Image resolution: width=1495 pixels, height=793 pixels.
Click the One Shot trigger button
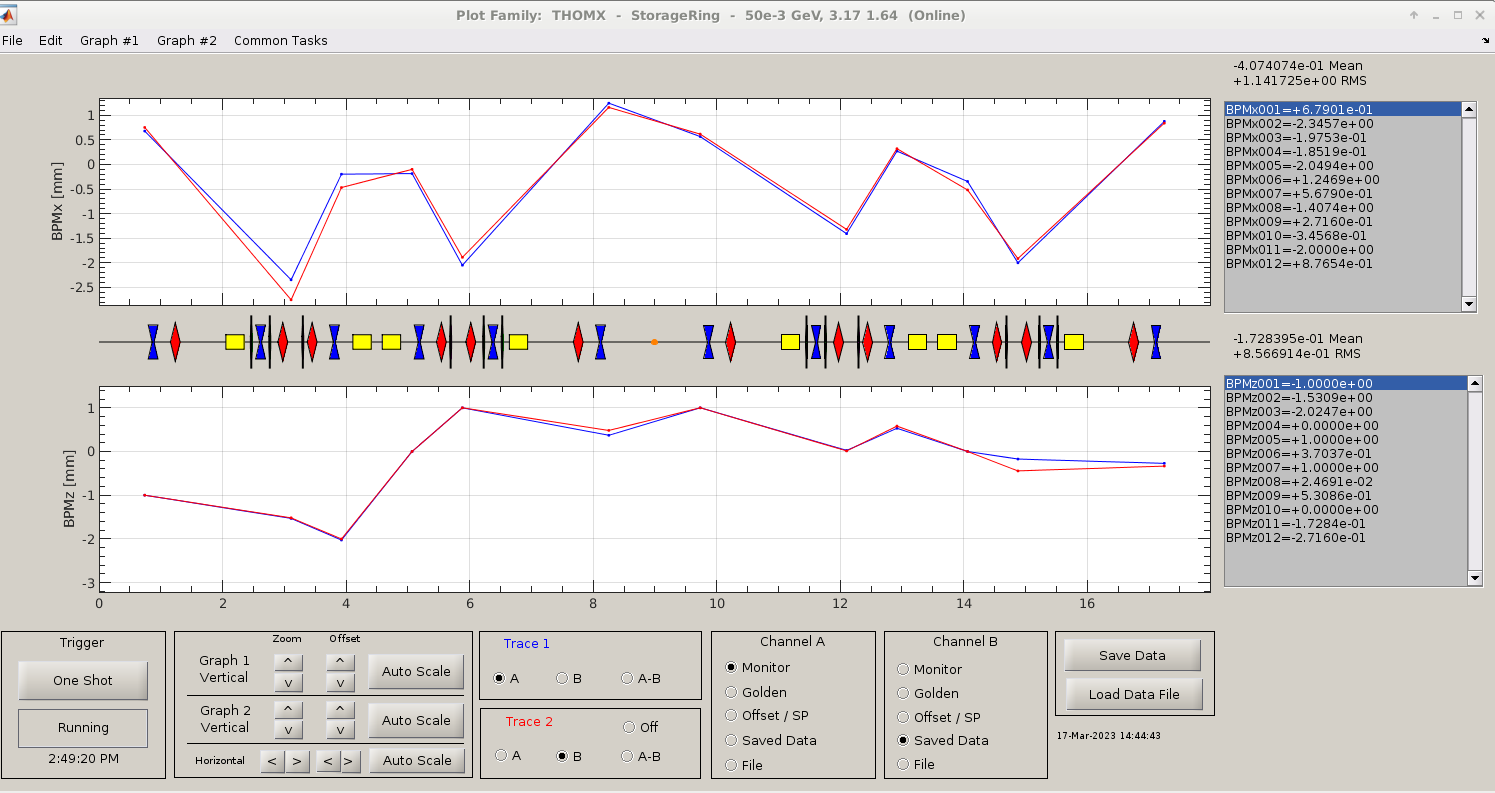(x=83, y=681)
